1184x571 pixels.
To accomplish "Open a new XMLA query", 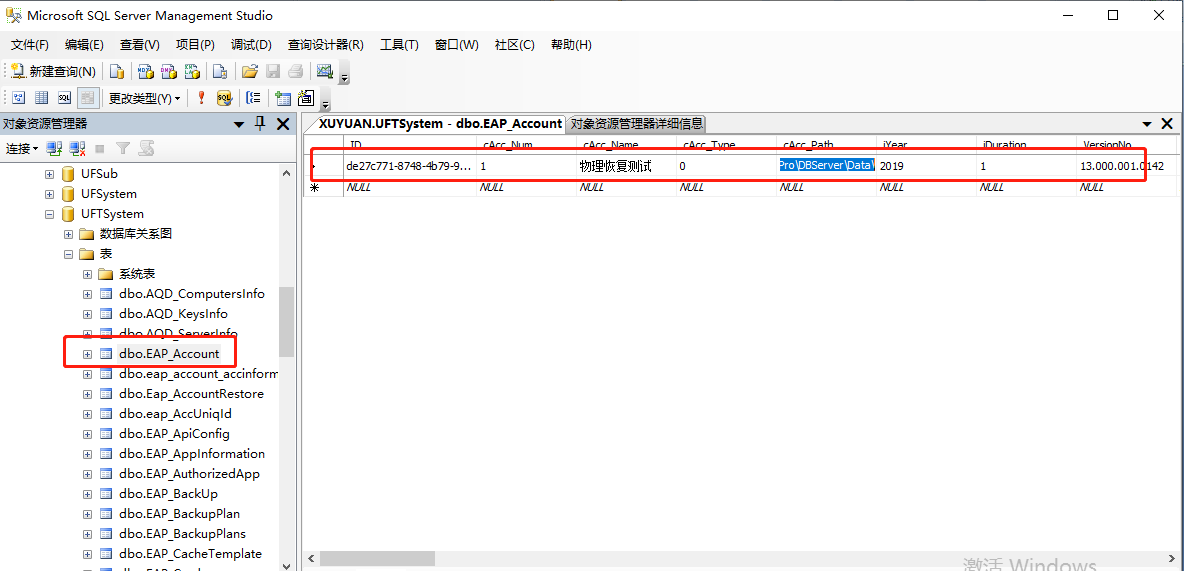I will click(x=193, y=72).
